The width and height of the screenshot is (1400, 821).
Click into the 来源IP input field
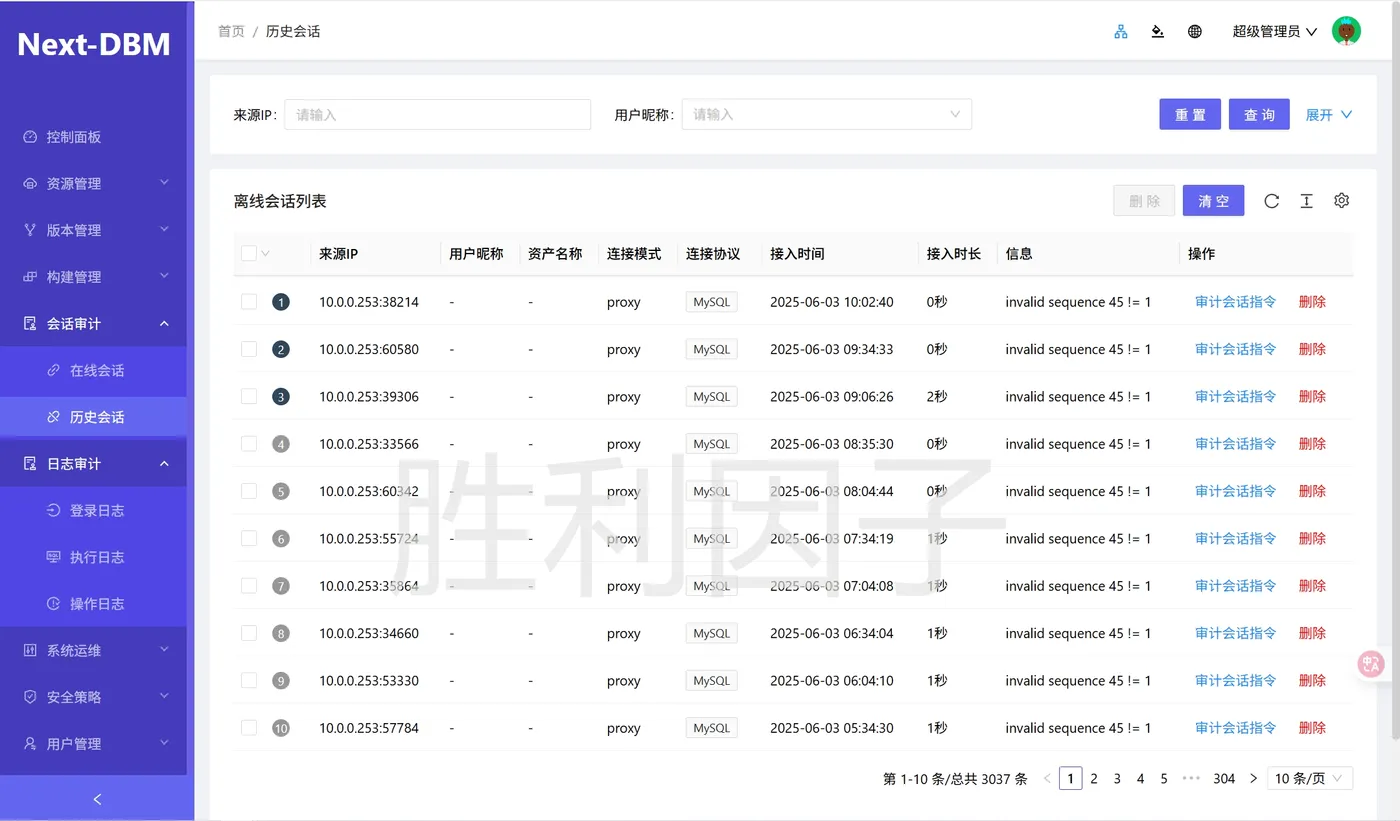click(438, 114)
